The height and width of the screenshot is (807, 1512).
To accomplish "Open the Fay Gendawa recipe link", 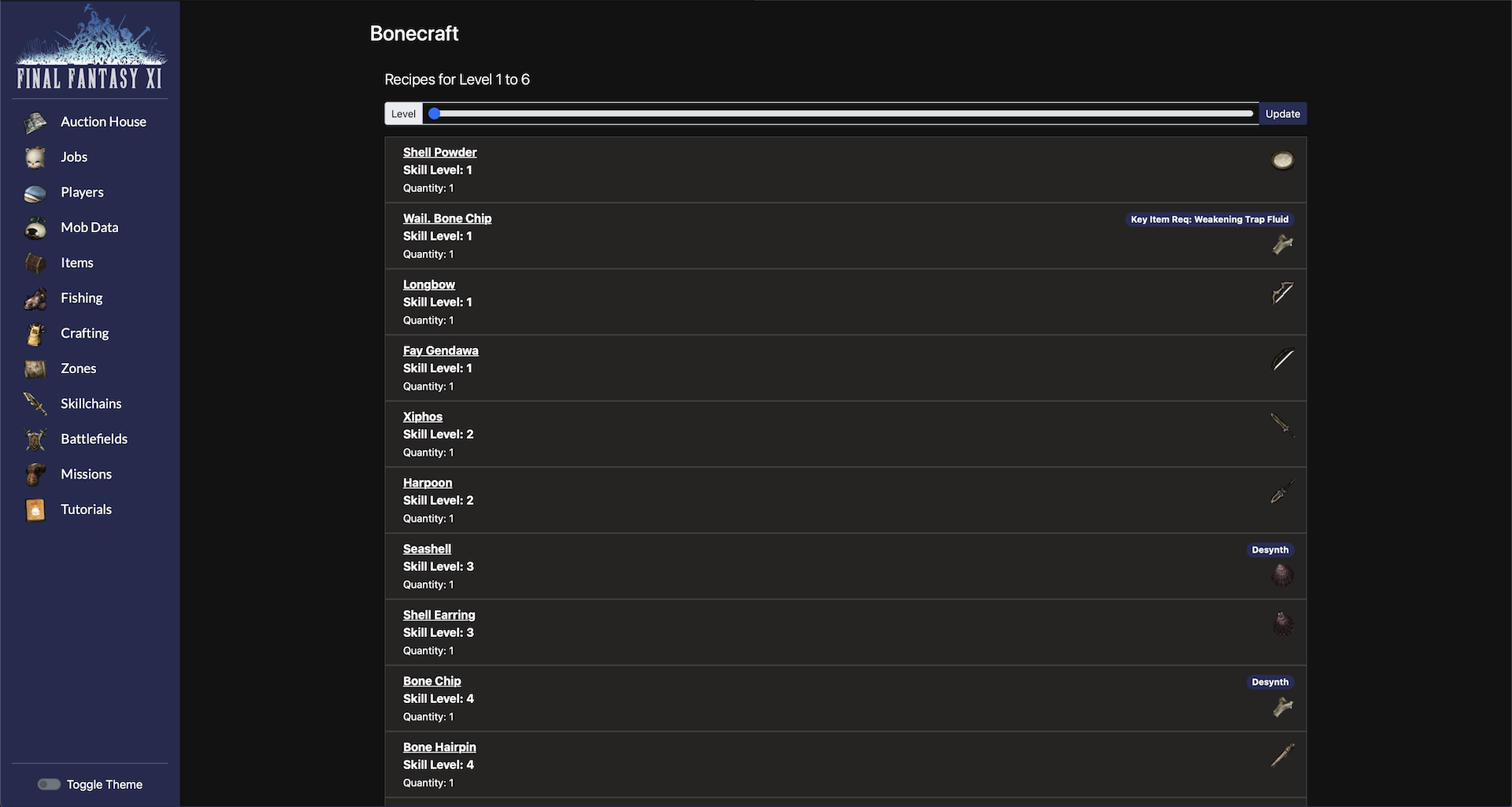I will (x=440, y=351).
